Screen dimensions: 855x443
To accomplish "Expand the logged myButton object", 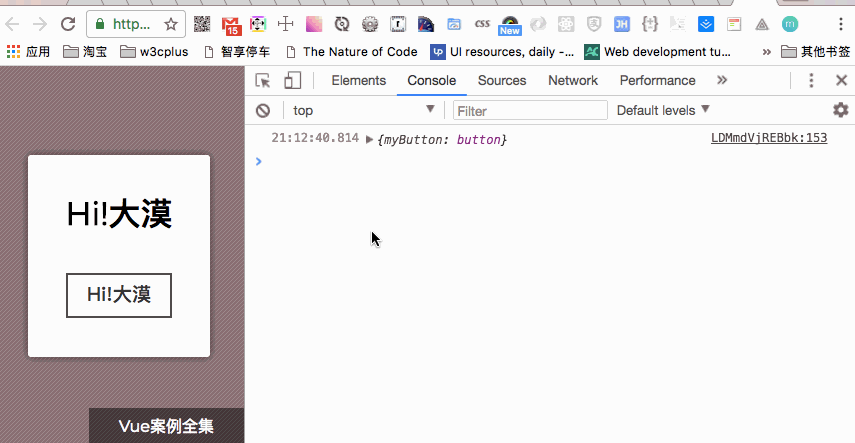I will point(369,140).
